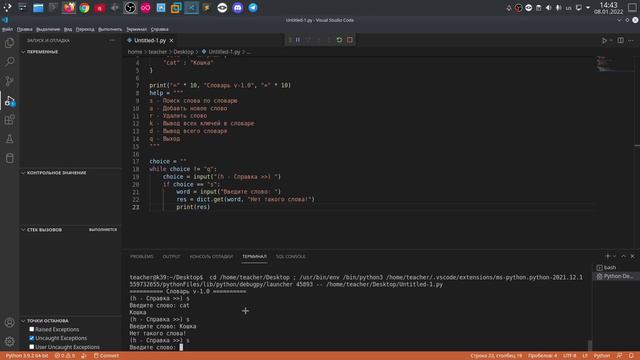The height and width of the screenshot is (360, 640).
Task: Open Telegram from the taskbar
Action: click(253, 8)
